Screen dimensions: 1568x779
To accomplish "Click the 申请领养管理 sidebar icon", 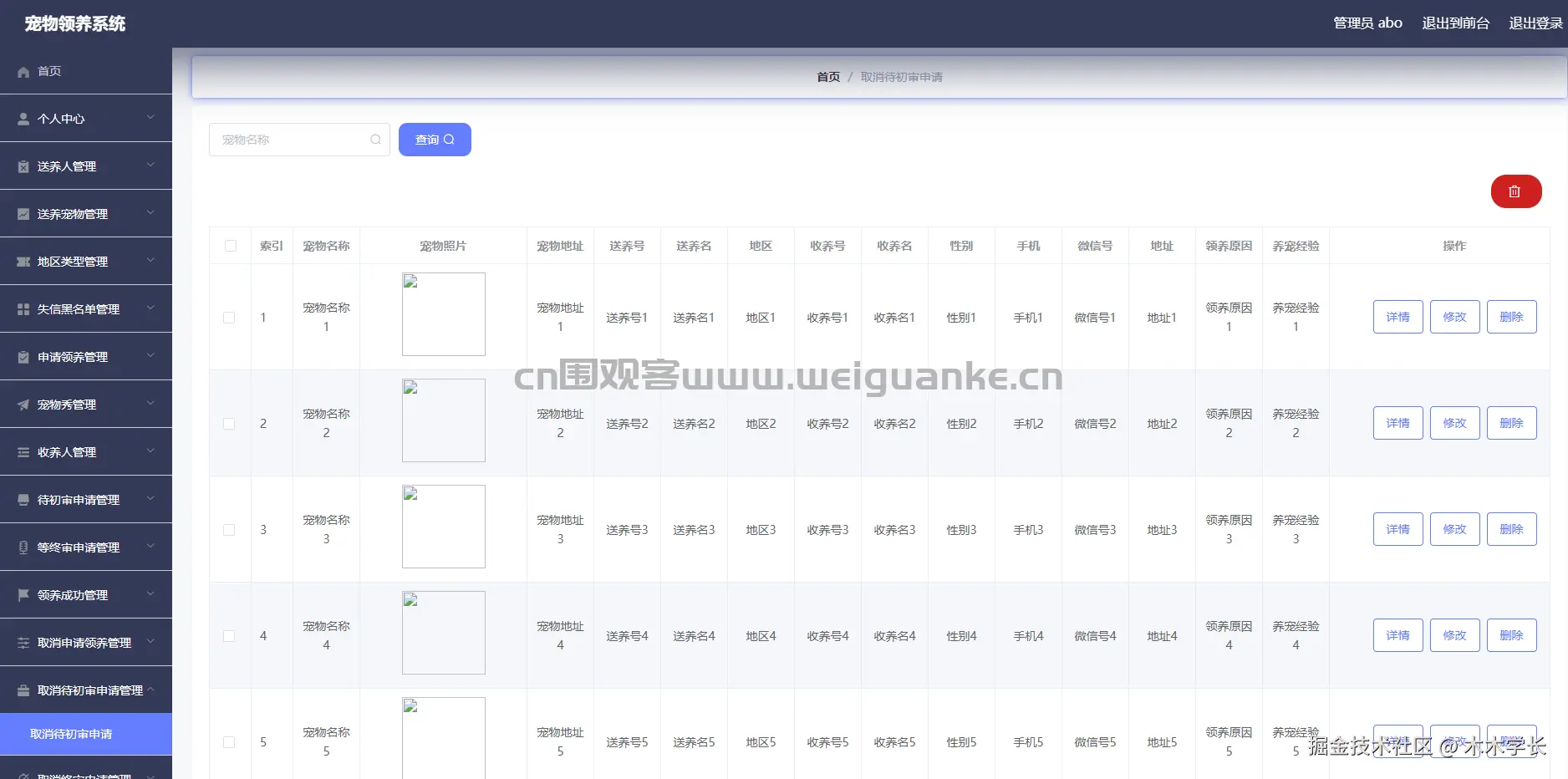I will click(23, 358).
